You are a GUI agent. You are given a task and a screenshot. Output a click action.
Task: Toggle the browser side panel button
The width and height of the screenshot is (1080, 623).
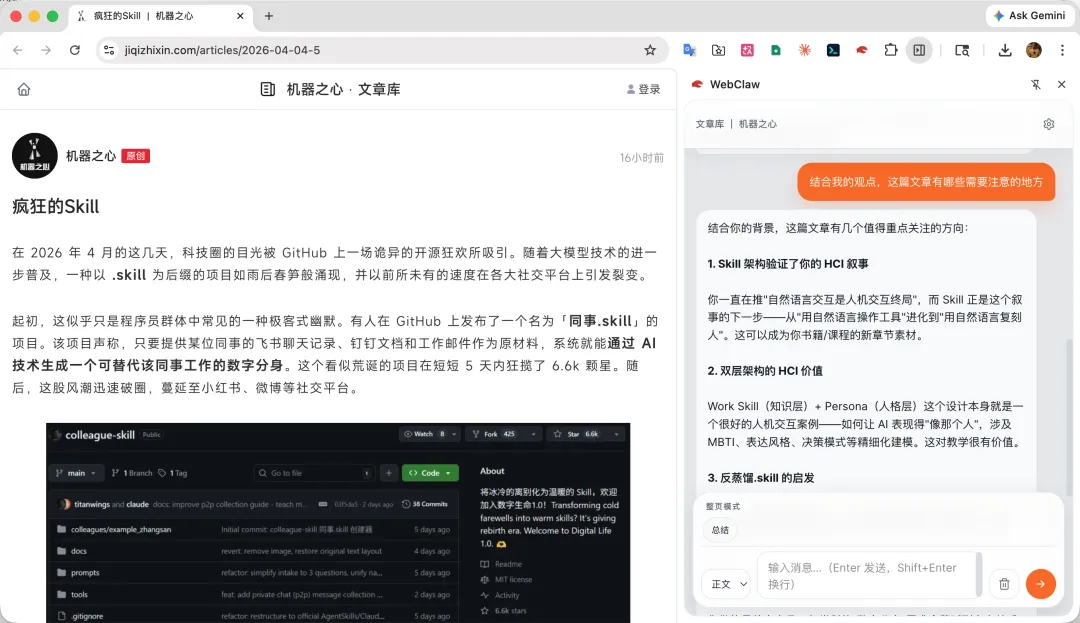point(920,50)
